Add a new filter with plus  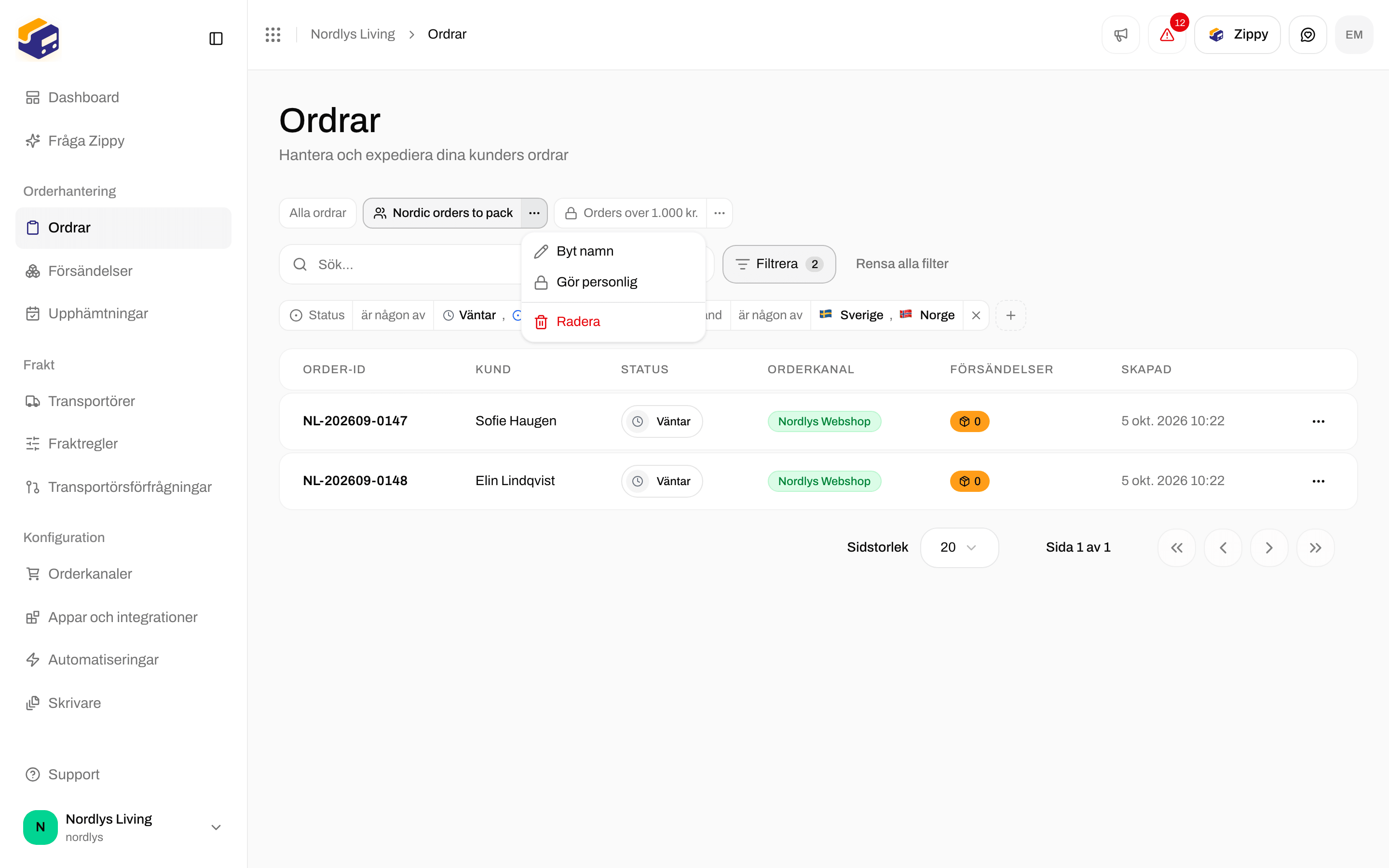point(1011,315)
